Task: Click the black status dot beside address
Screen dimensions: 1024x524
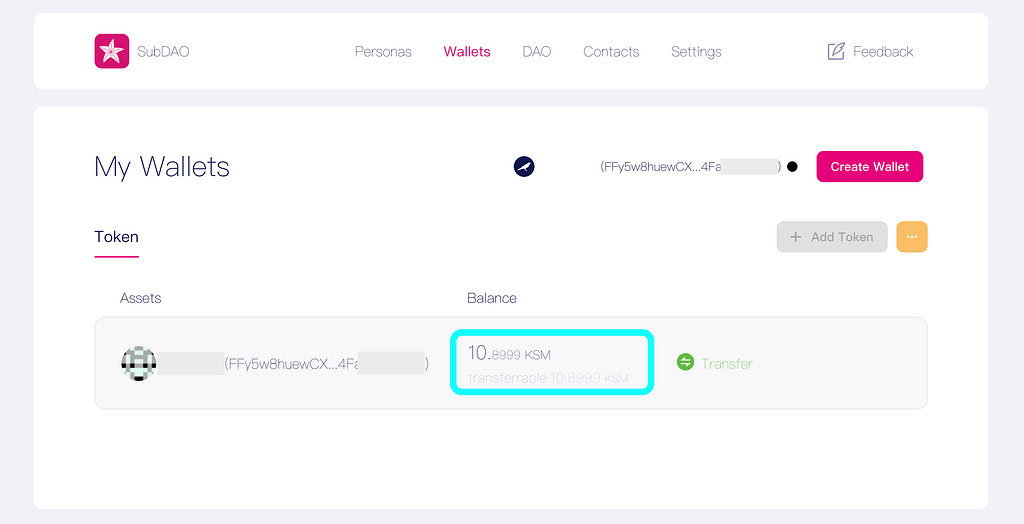Action: coord(792,167)
